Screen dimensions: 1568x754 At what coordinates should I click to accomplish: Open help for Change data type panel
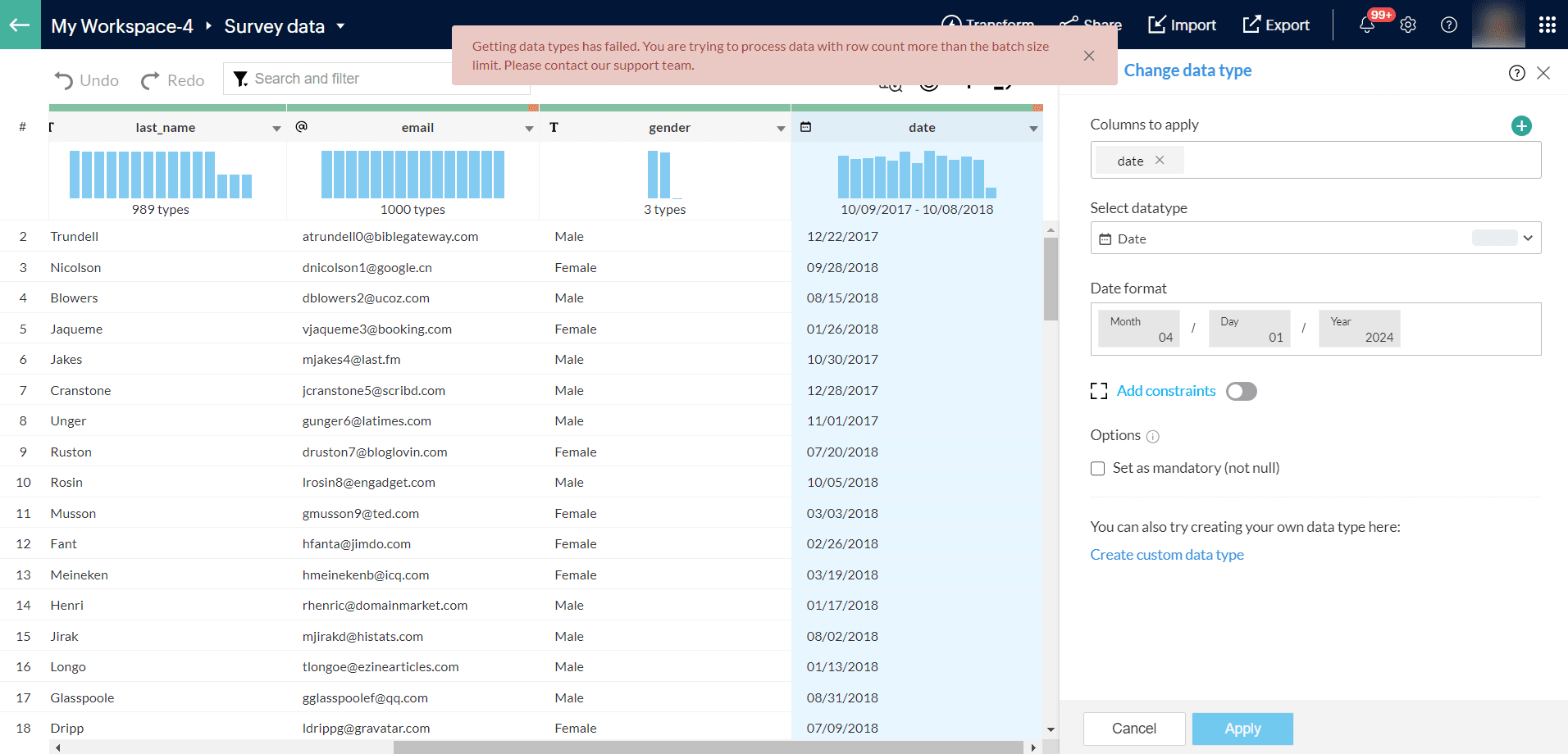pos(1516,73)
